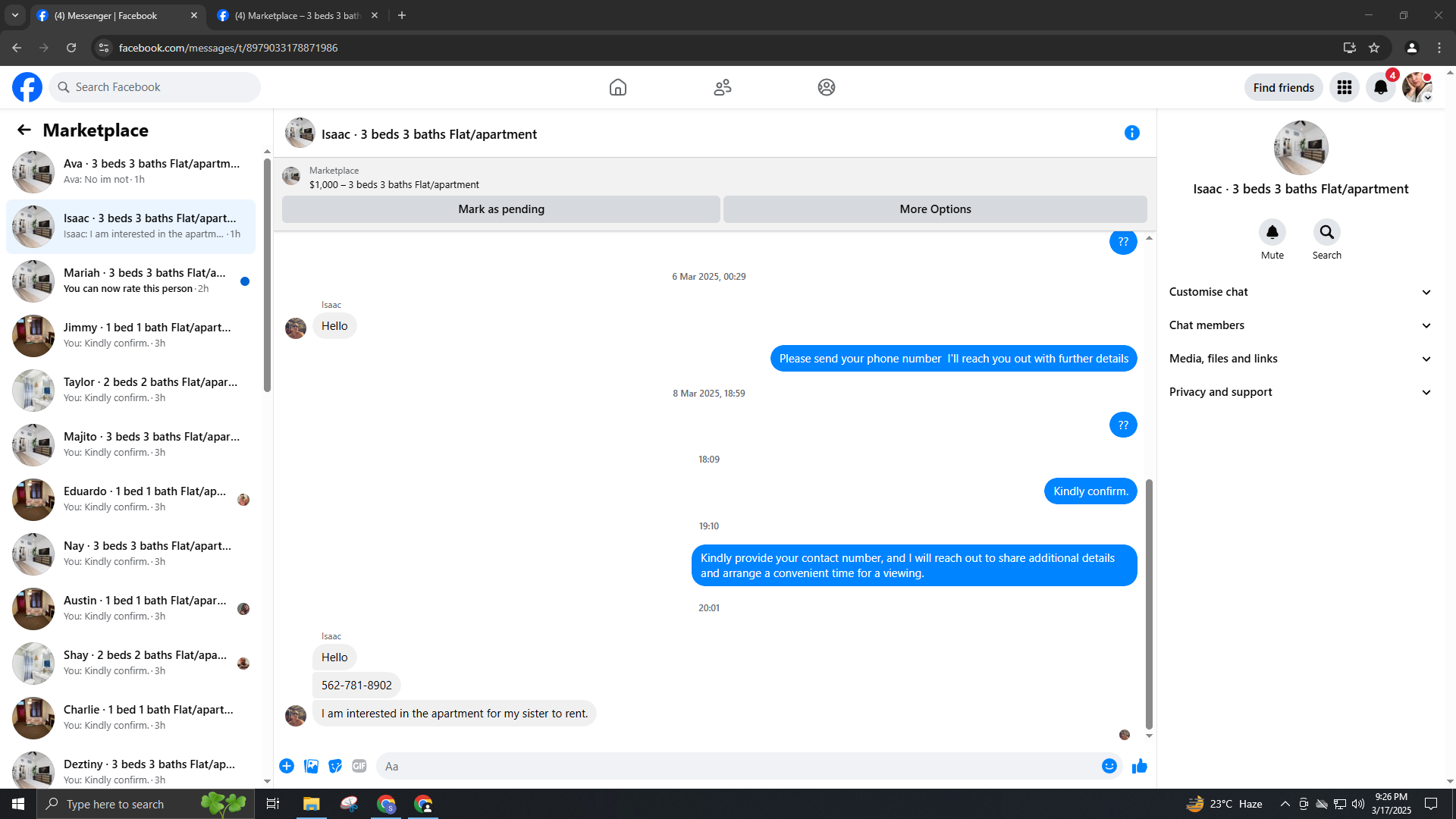Click the Kindly confirm. message bubble
Screen dimensions: 1456x819
pyautogui.click(x=1090, y=491)
